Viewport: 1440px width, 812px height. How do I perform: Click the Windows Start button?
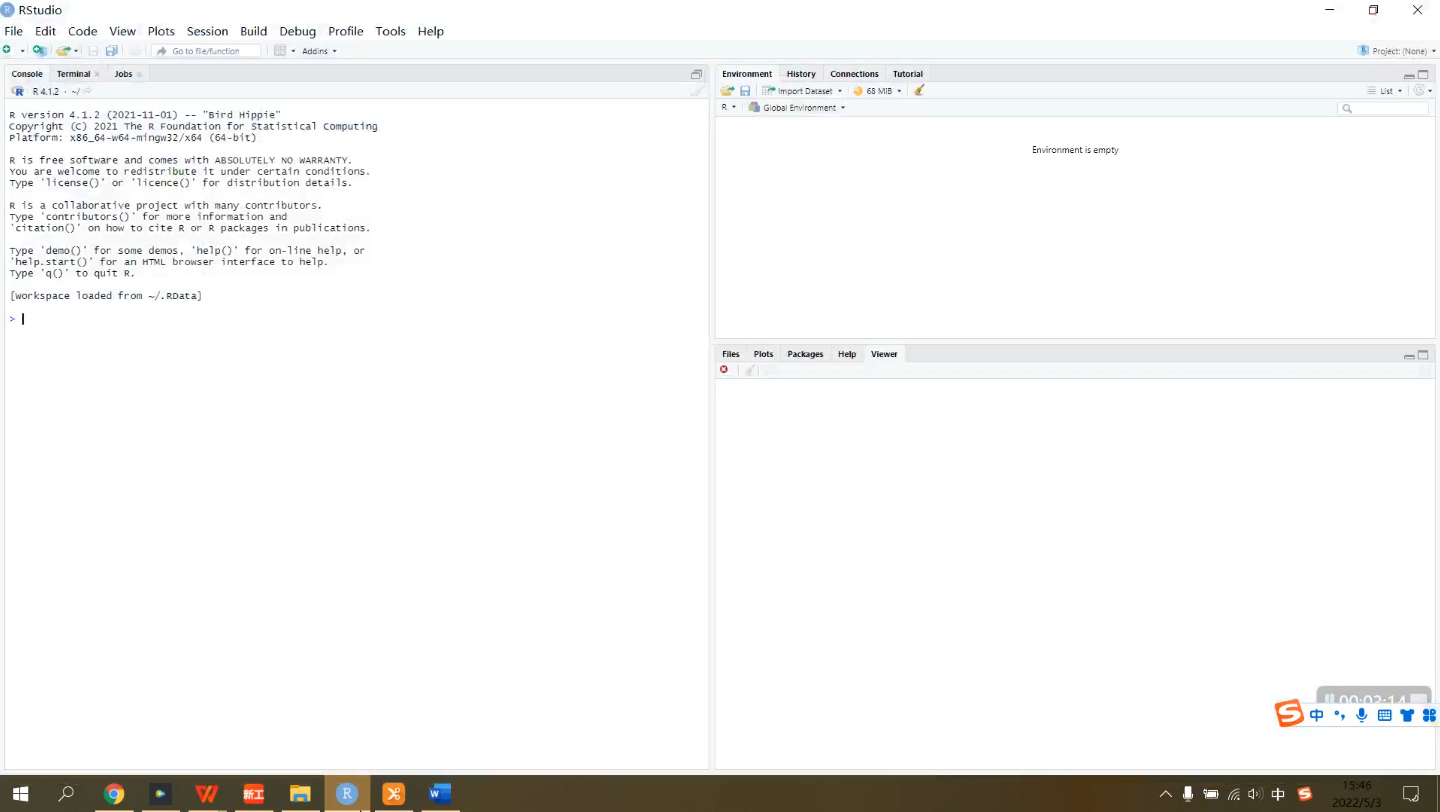(x=19, y=794)
